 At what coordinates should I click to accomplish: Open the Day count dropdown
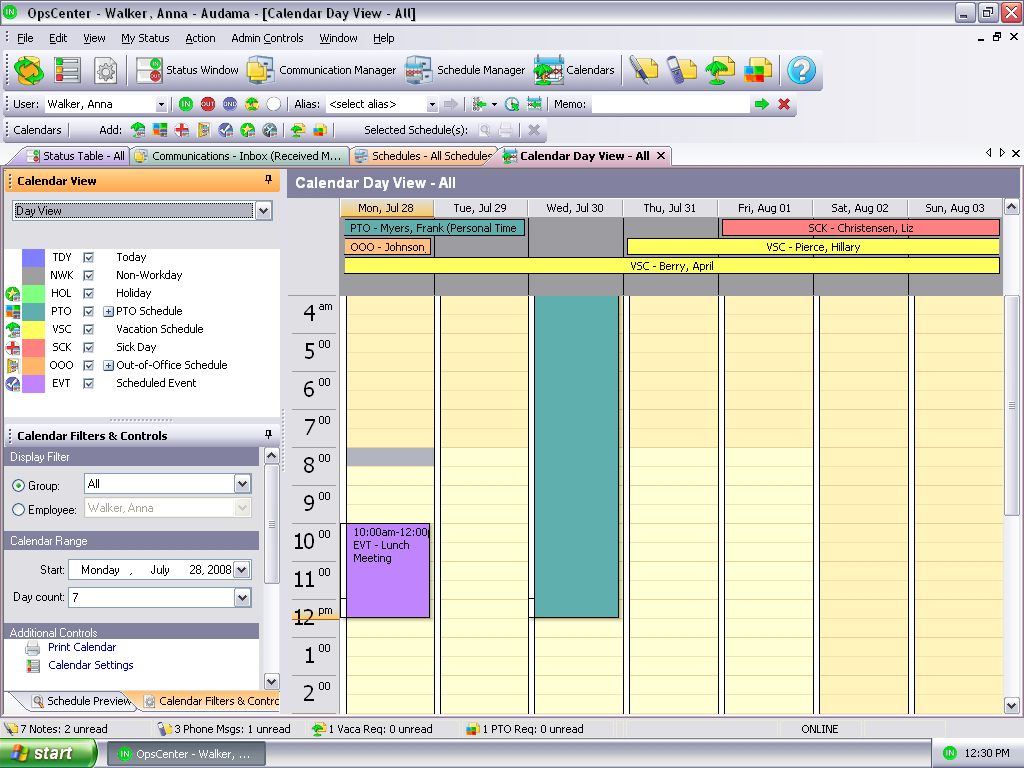tap(242, 597)
